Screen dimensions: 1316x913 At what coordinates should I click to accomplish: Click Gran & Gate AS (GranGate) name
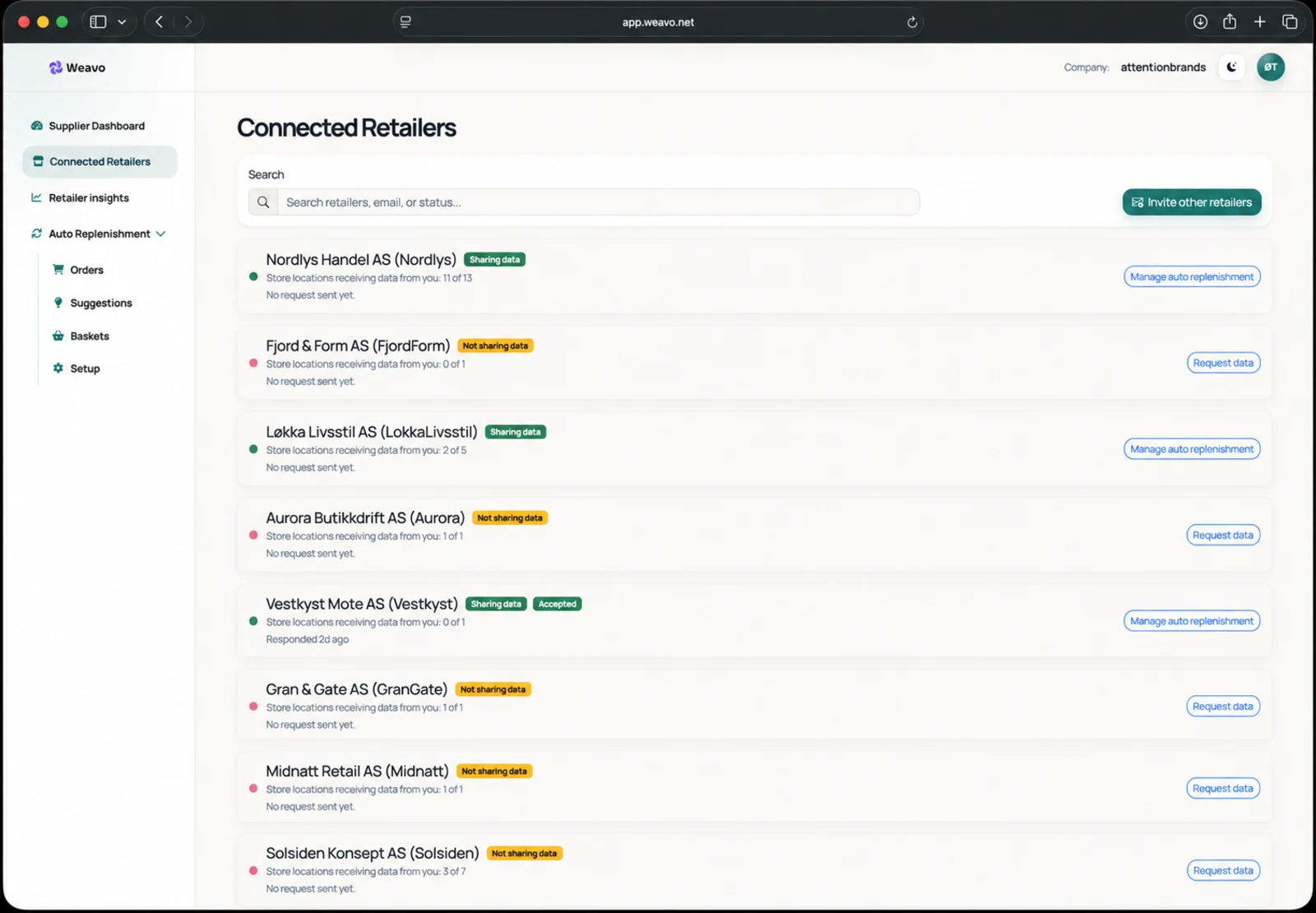tap(356, 690)
